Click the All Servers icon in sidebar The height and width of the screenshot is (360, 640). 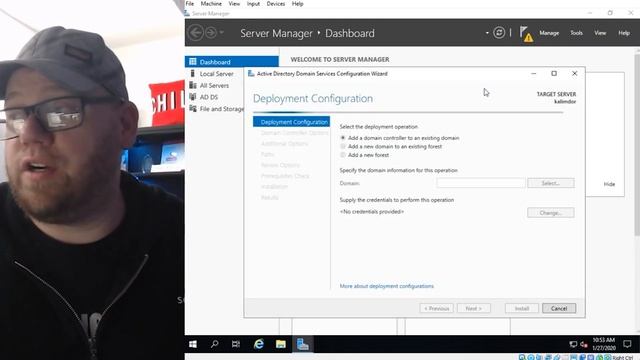tap(193, 85)
